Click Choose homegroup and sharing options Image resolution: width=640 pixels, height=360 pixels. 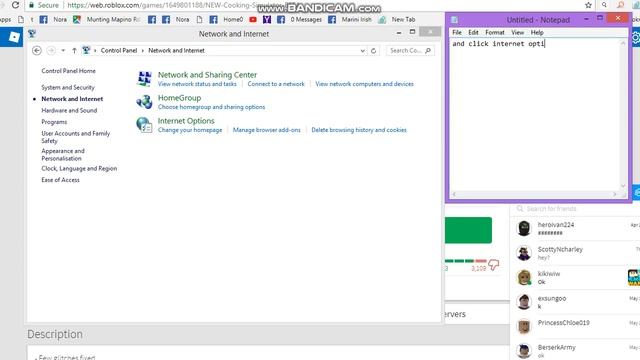click(211, 107)
